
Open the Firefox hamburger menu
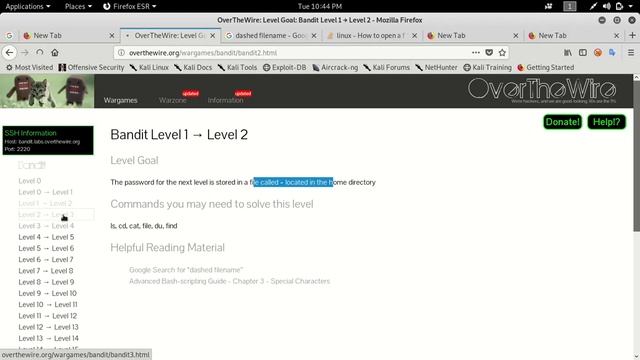(631, 53)
